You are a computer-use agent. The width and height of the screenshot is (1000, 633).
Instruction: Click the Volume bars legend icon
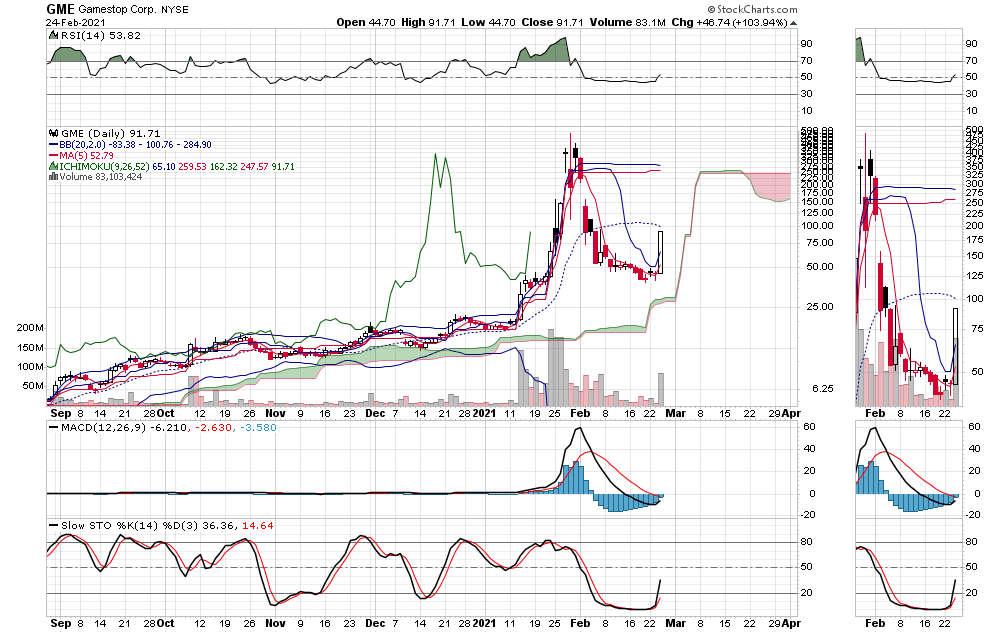54,177
